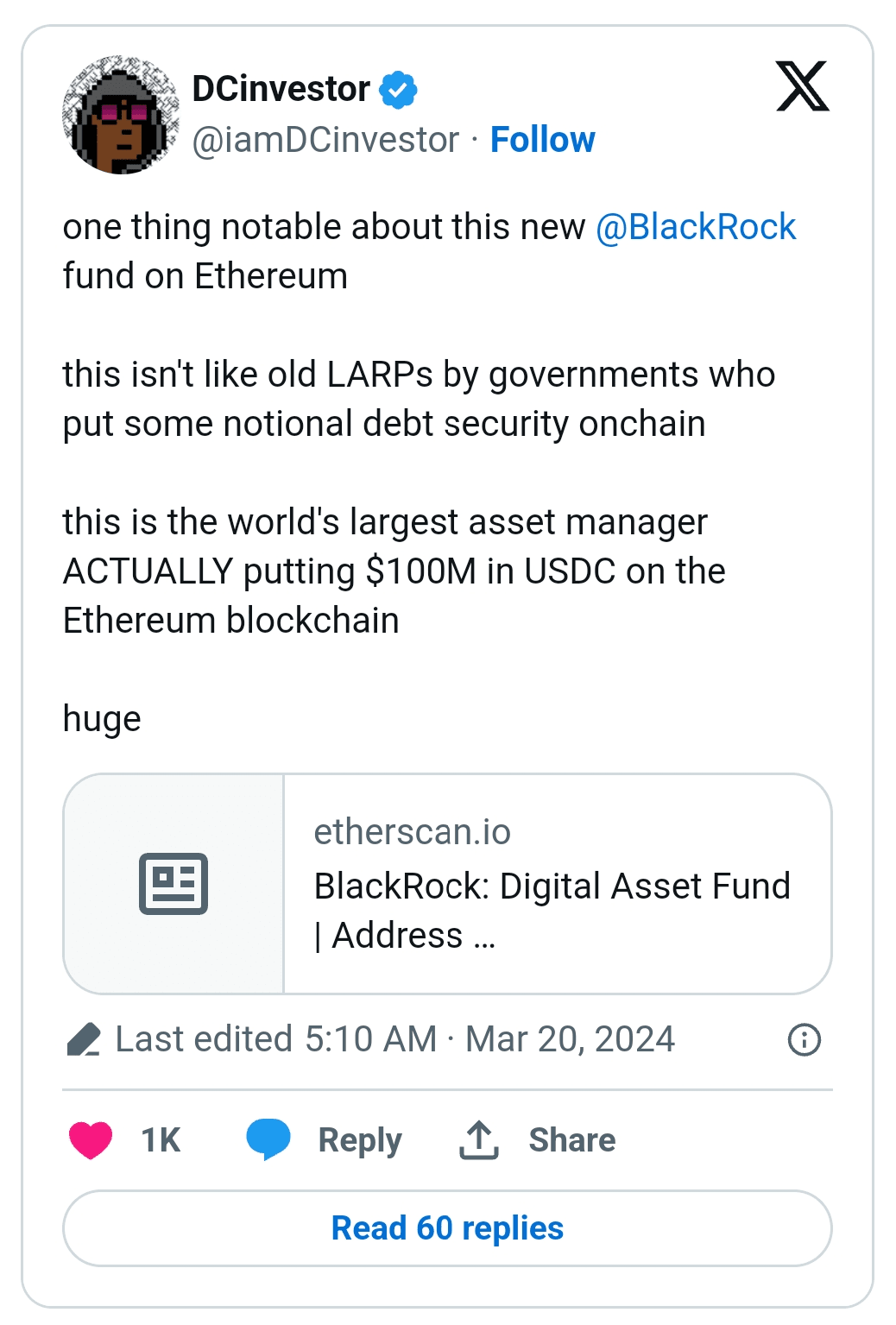The height and width of the screenshot is (1325, 896).
Task: Click the blue verified badge
Action: coord(398,90)
